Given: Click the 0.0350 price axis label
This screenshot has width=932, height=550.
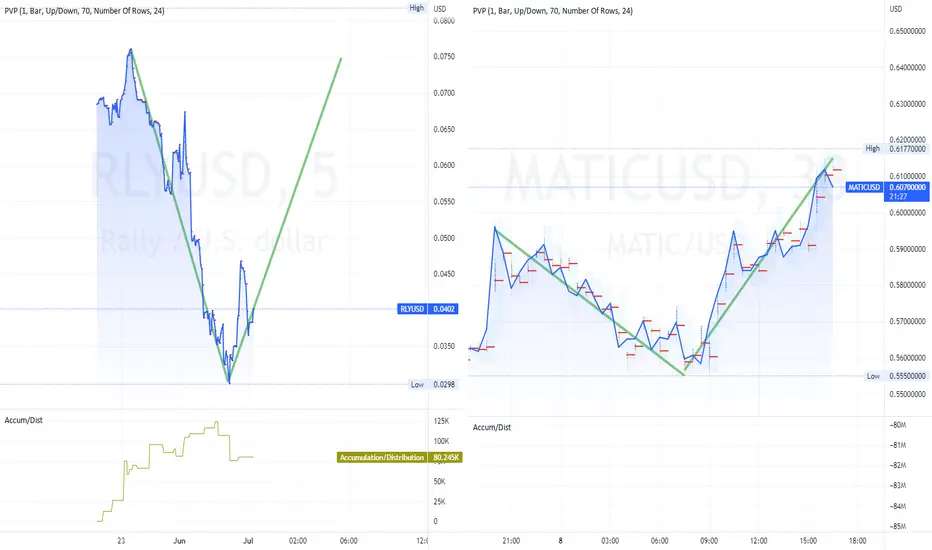Looking at the screenshot, I should [444, 346].
